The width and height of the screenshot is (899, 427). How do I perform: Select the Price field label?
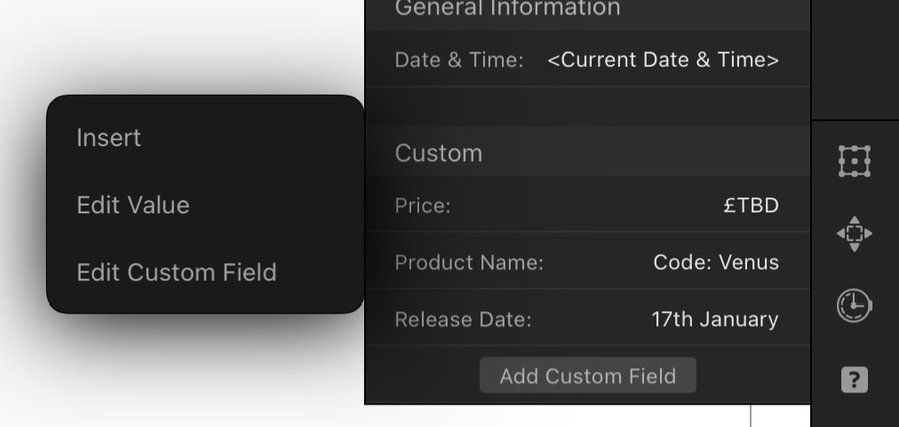coord(423,206)
